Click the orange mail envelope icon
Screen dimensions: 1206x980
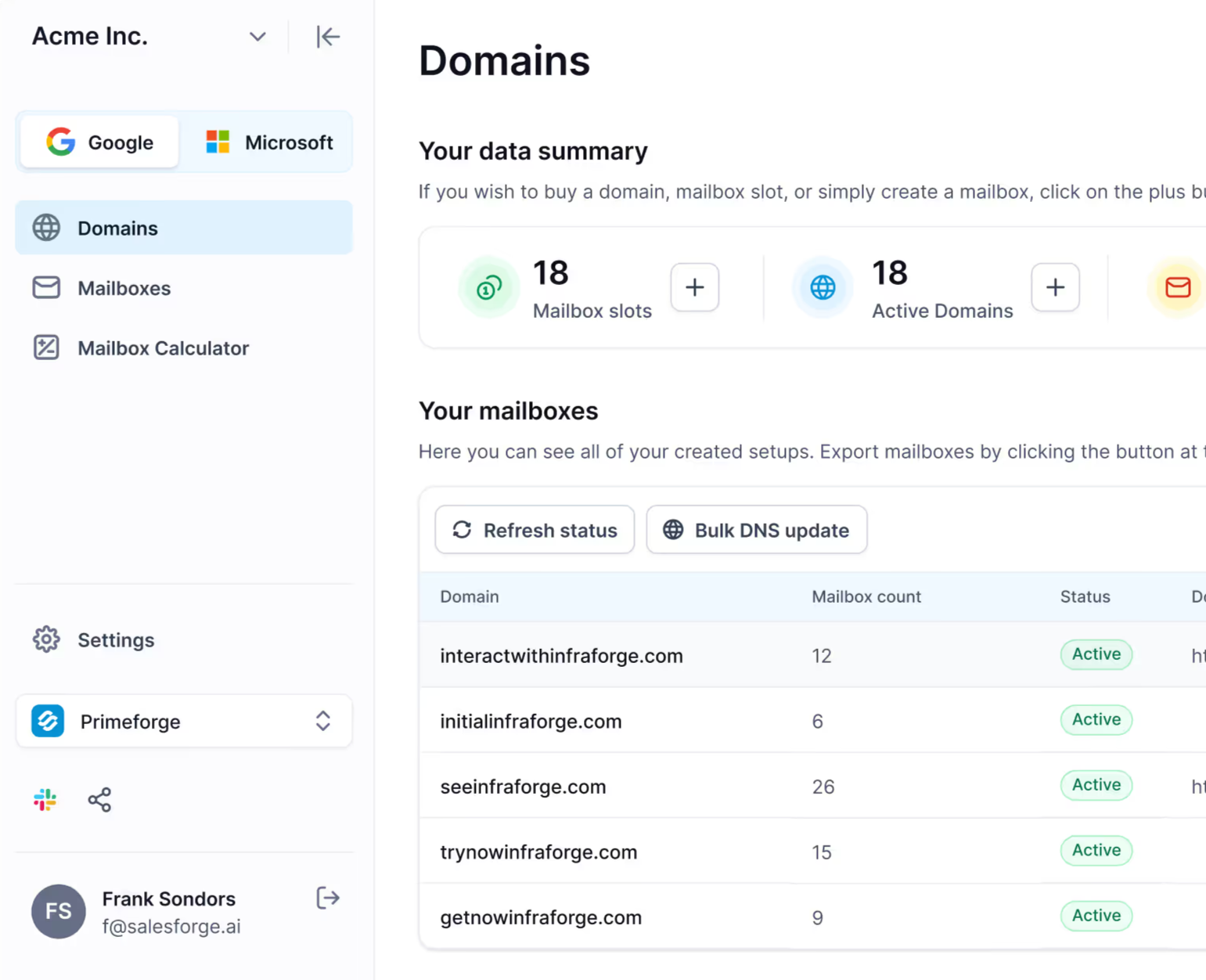click(x=1177, y=287)
